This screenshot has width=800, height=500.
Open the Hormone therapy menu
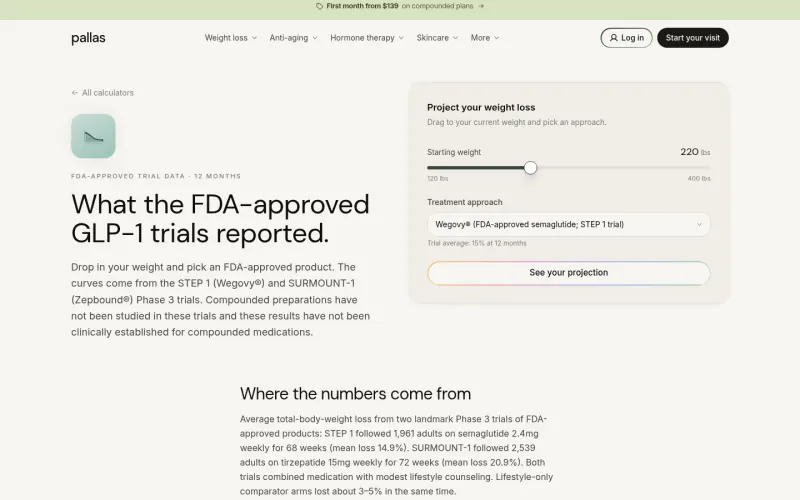(367, 38)
